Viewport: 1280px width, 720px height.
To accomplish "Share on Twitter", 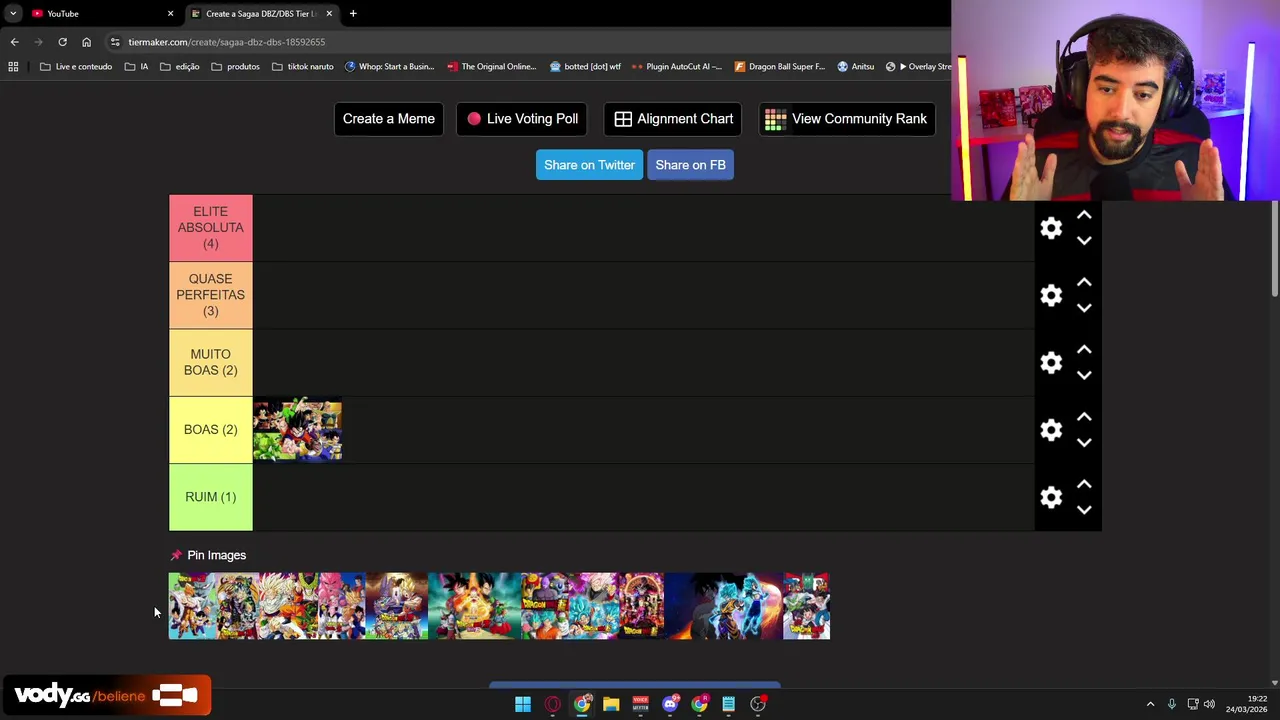I will [x=589, y=165].
